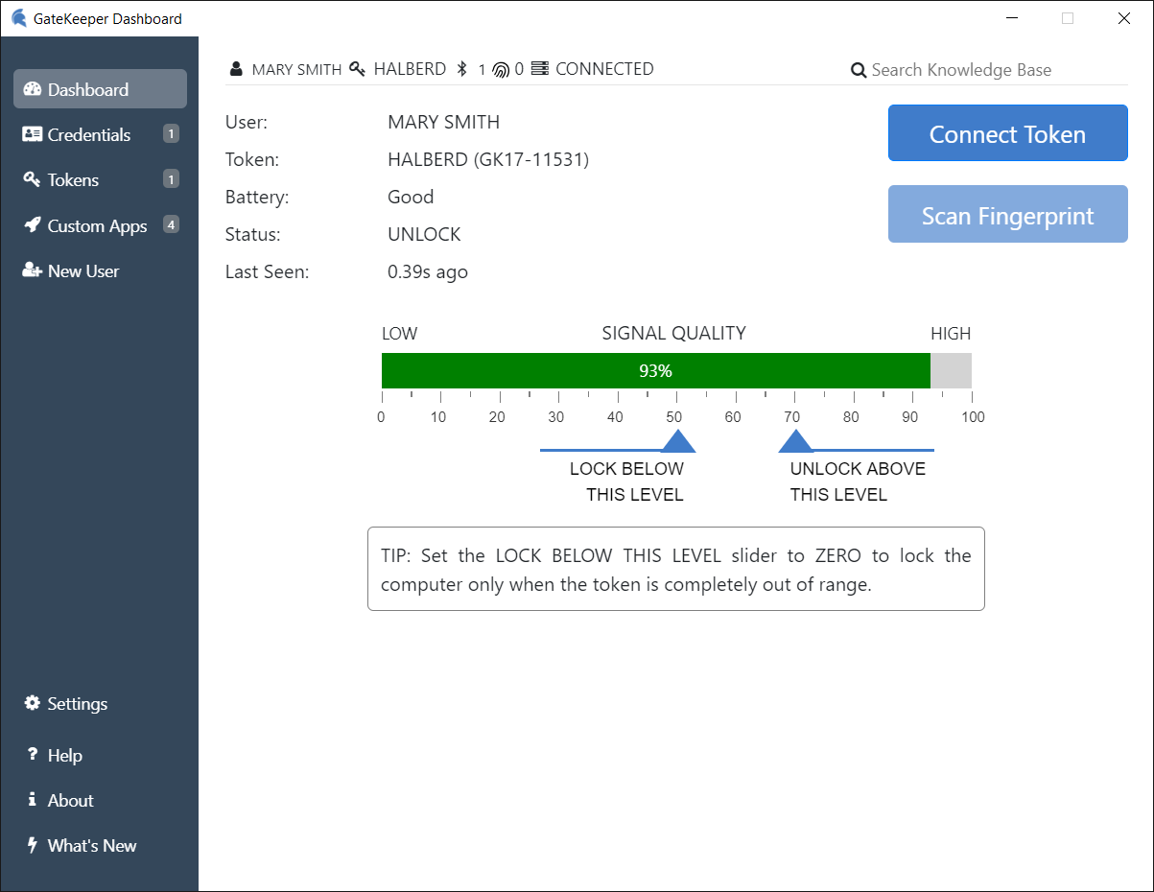The width and height of the screenshot is (1154, 892).
Task: Click the New User person-plus icon
Action: (x=32, y=270)
